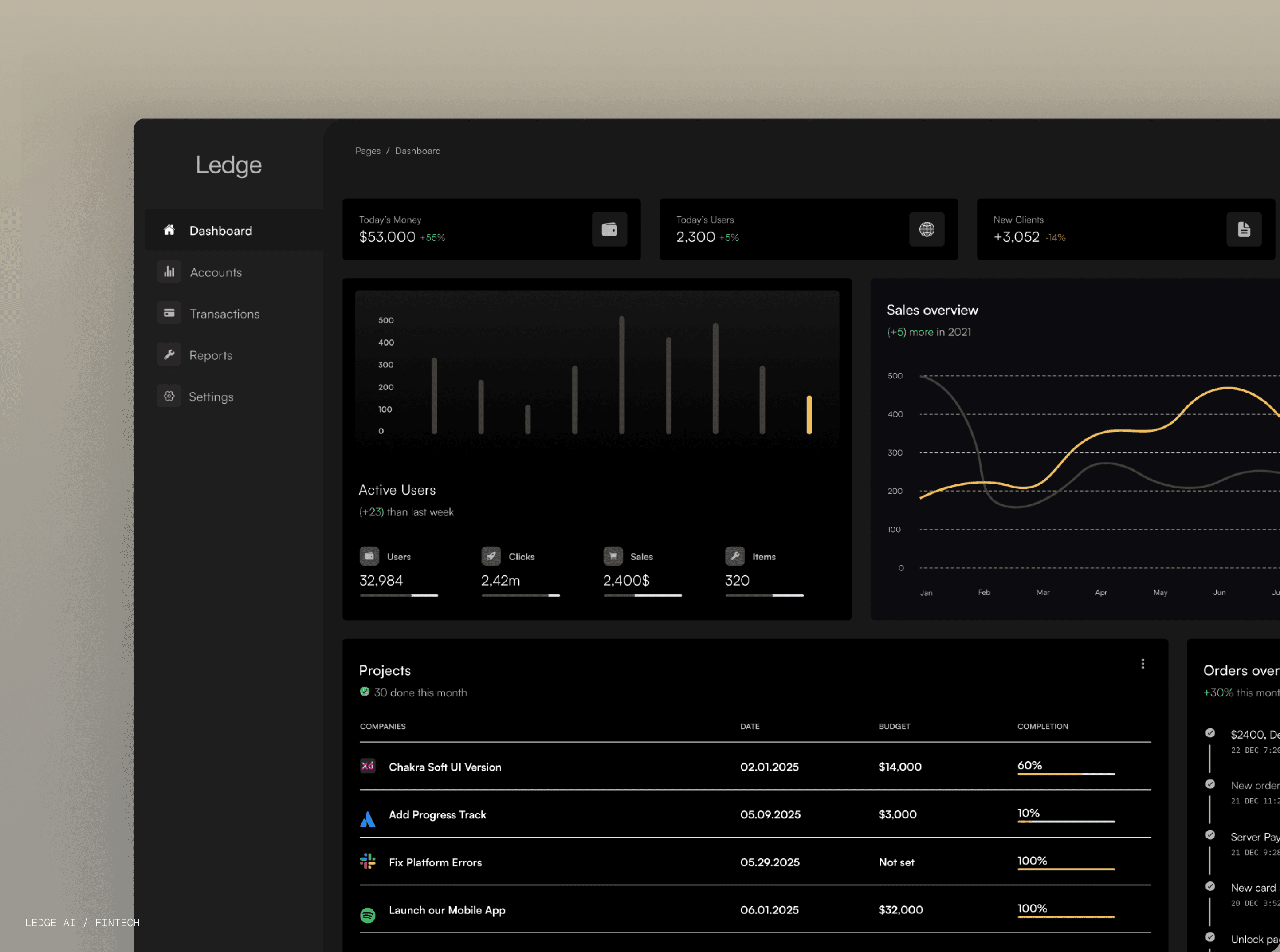Click the cart icon next to Sales

pyautogui.click(x=613, y=556)
